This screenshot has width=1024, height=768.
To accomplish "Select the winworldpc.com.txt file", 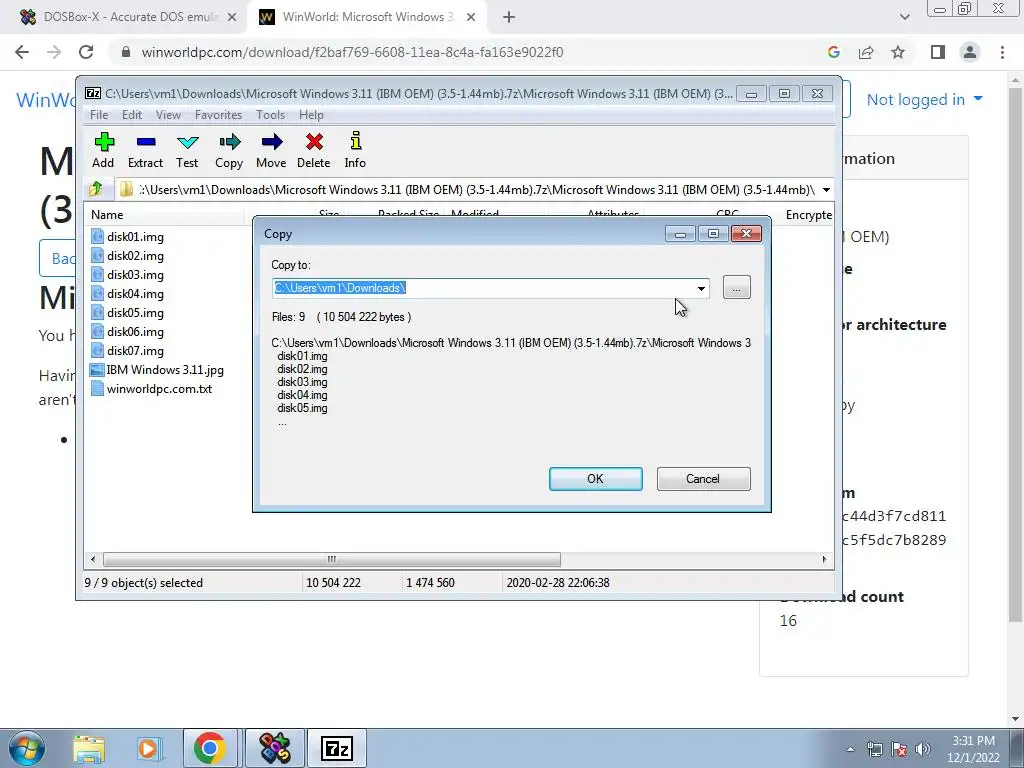I will point(152,389).
